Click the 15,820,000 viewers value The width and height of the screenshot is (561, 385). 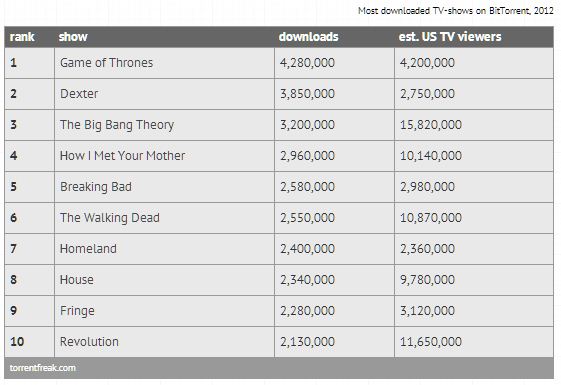click(x=431, y=125)
